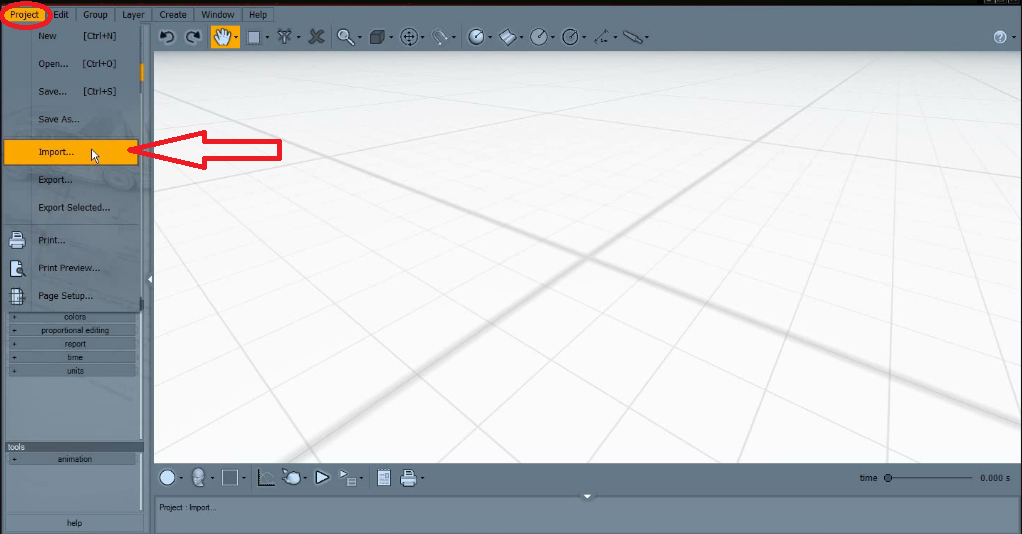Click the graph curve icon
The width and height of the screenshot is (1022, 534).
tap(266, 478)
